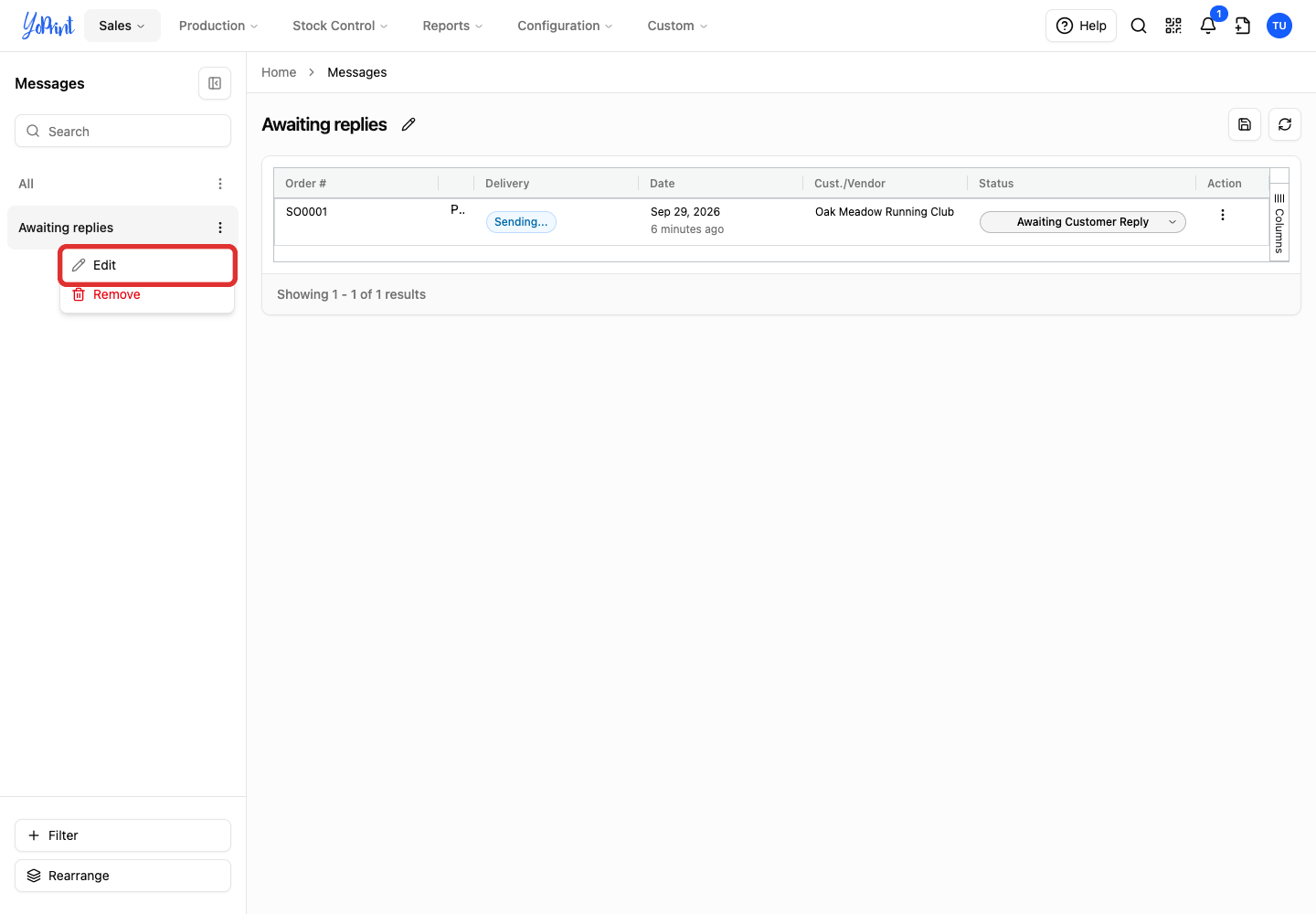Image resolution: width=1316 pixels, height=914 pixels.
Task: Open the global search icon in header
Action: pos(1139,26)
